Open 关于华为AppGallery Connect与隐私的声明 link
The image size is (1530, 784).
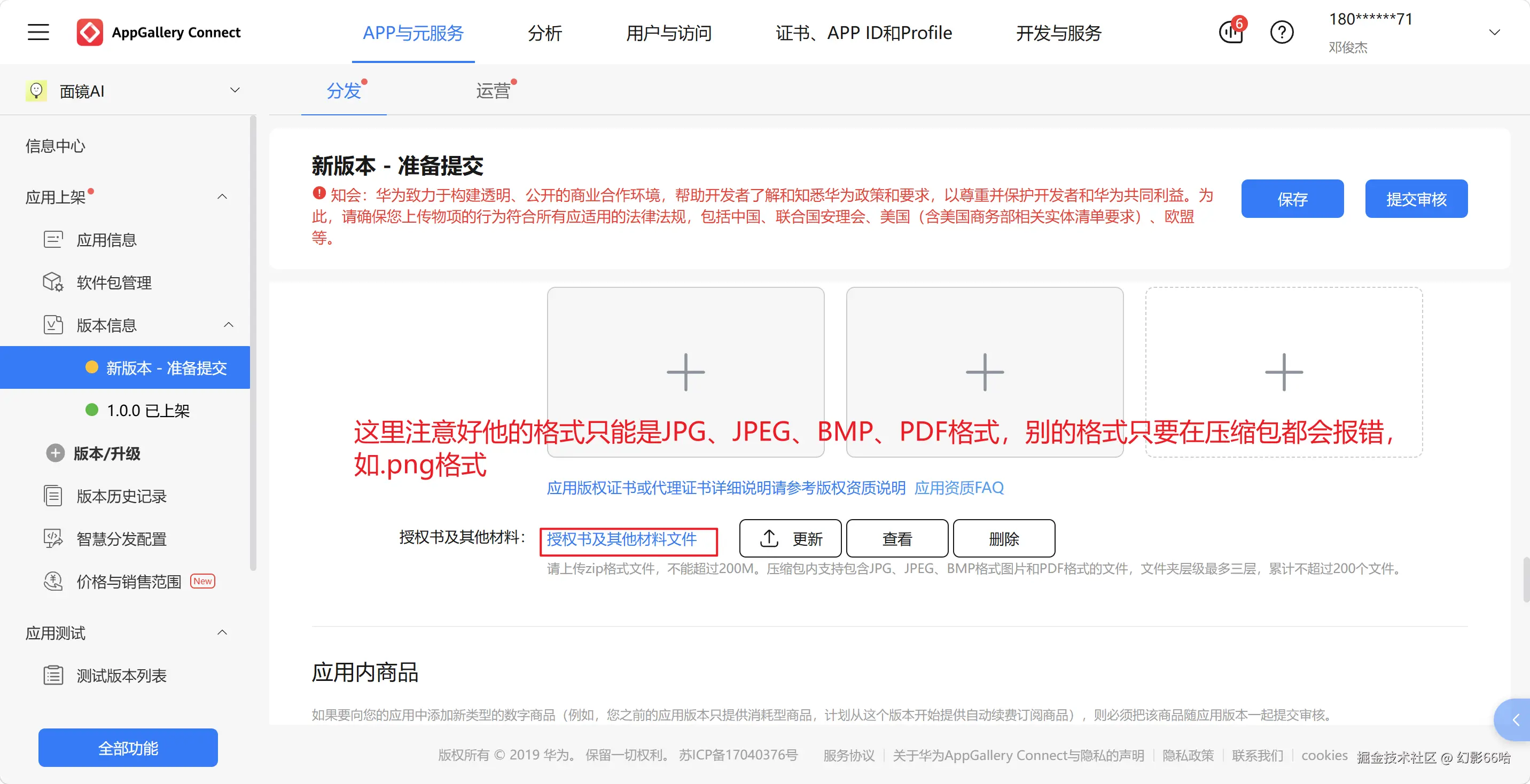pyautogui.click(x=1018, y=755)
